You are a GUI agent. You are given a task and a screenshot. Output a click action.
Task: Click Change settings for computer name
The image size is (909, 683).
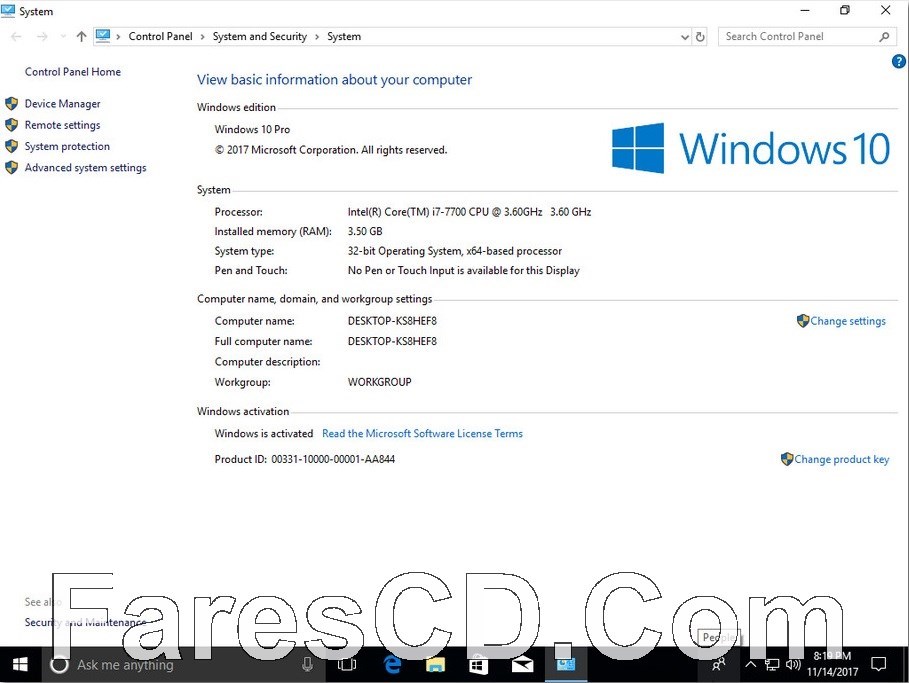pyautogui.click(x=848, y=321)
